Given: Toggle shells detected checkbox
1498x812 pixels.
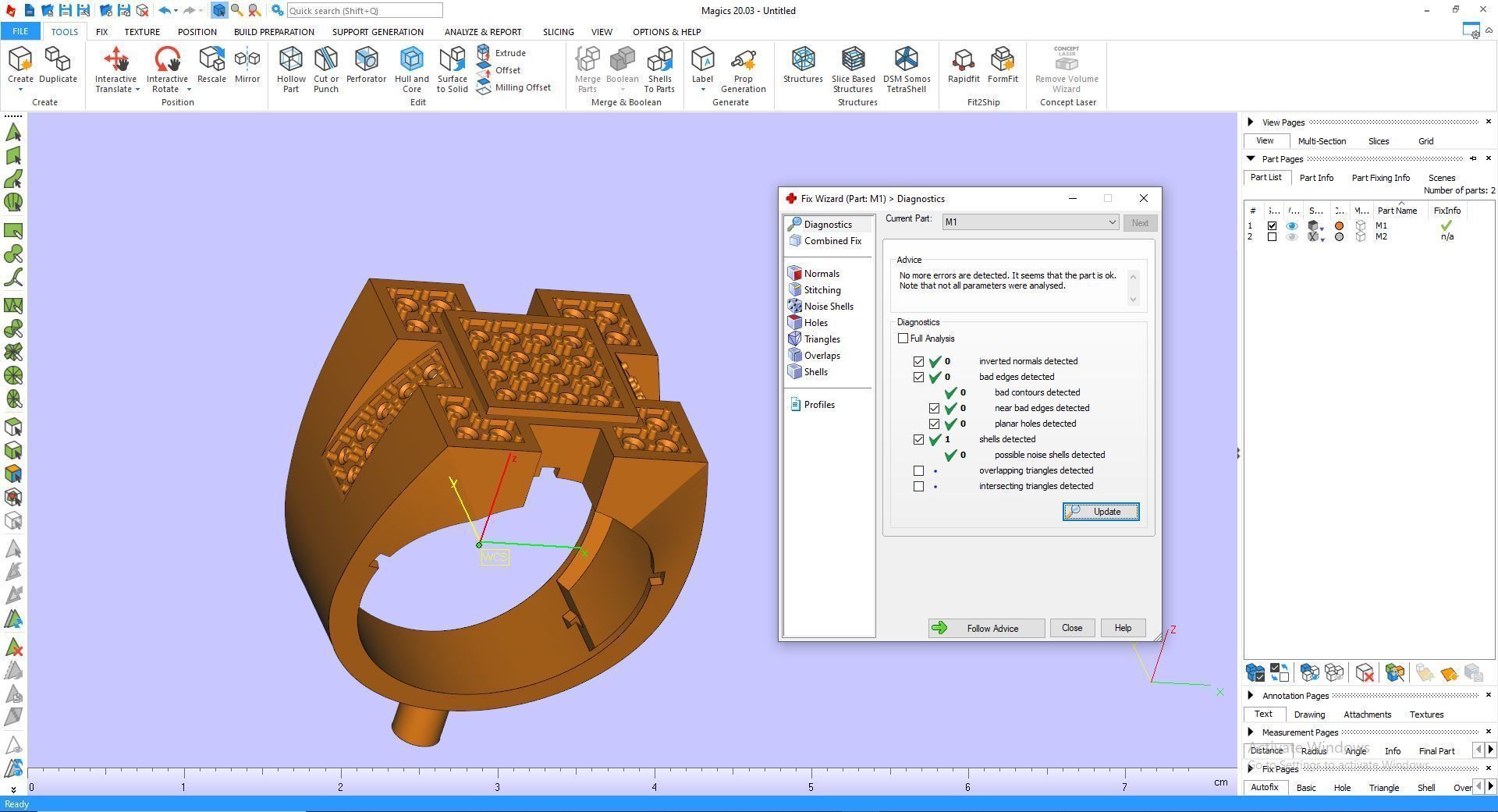Looking at the screenshot, I should pyautogui.click(x=918, y=439).
